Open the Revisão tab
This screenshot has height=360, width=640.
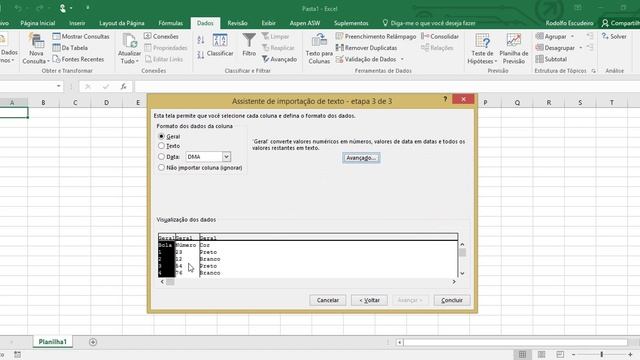click(238, 23)
